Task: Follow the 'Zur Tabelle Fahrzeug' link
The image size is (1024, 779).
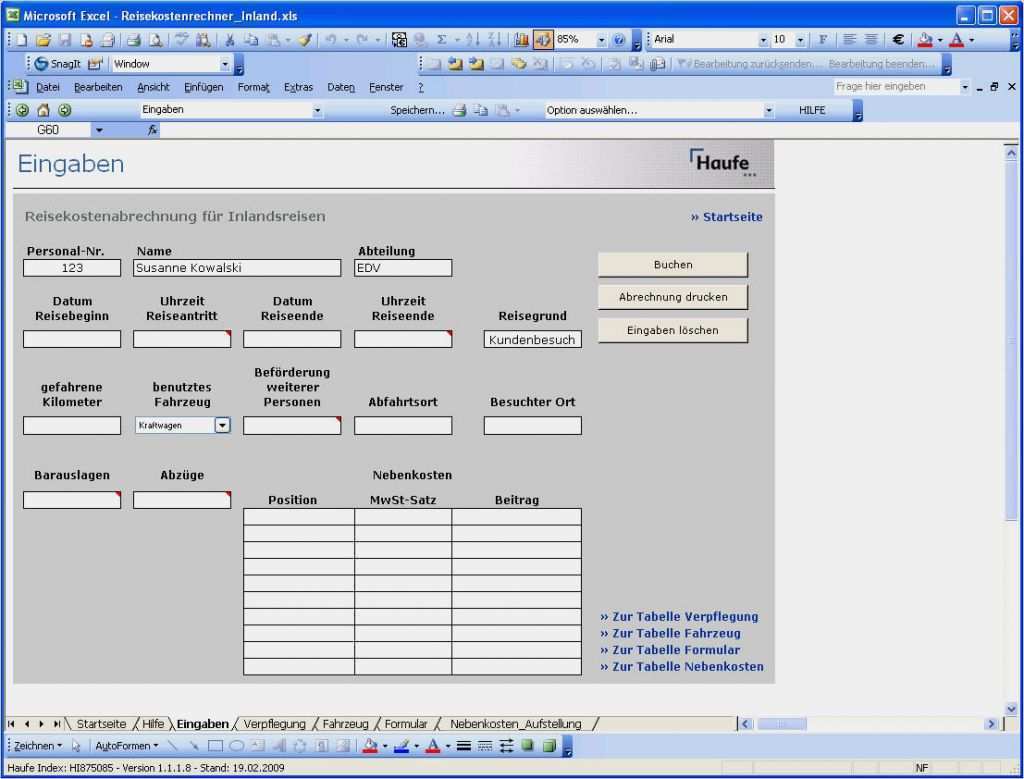Action: point(676,633)
